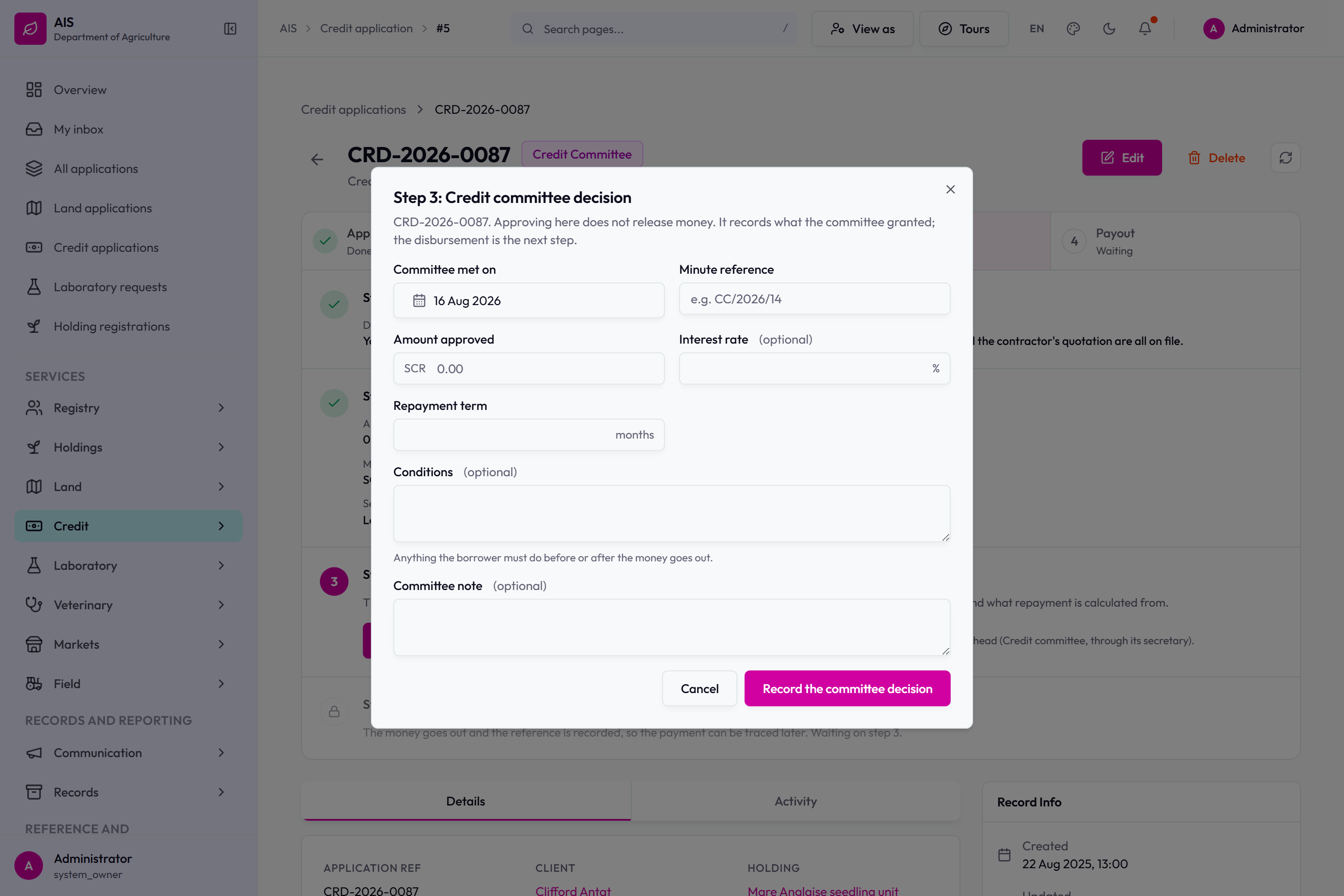Expand the Markets chevron
The image size is (1344, 896).
pos(221,645)
